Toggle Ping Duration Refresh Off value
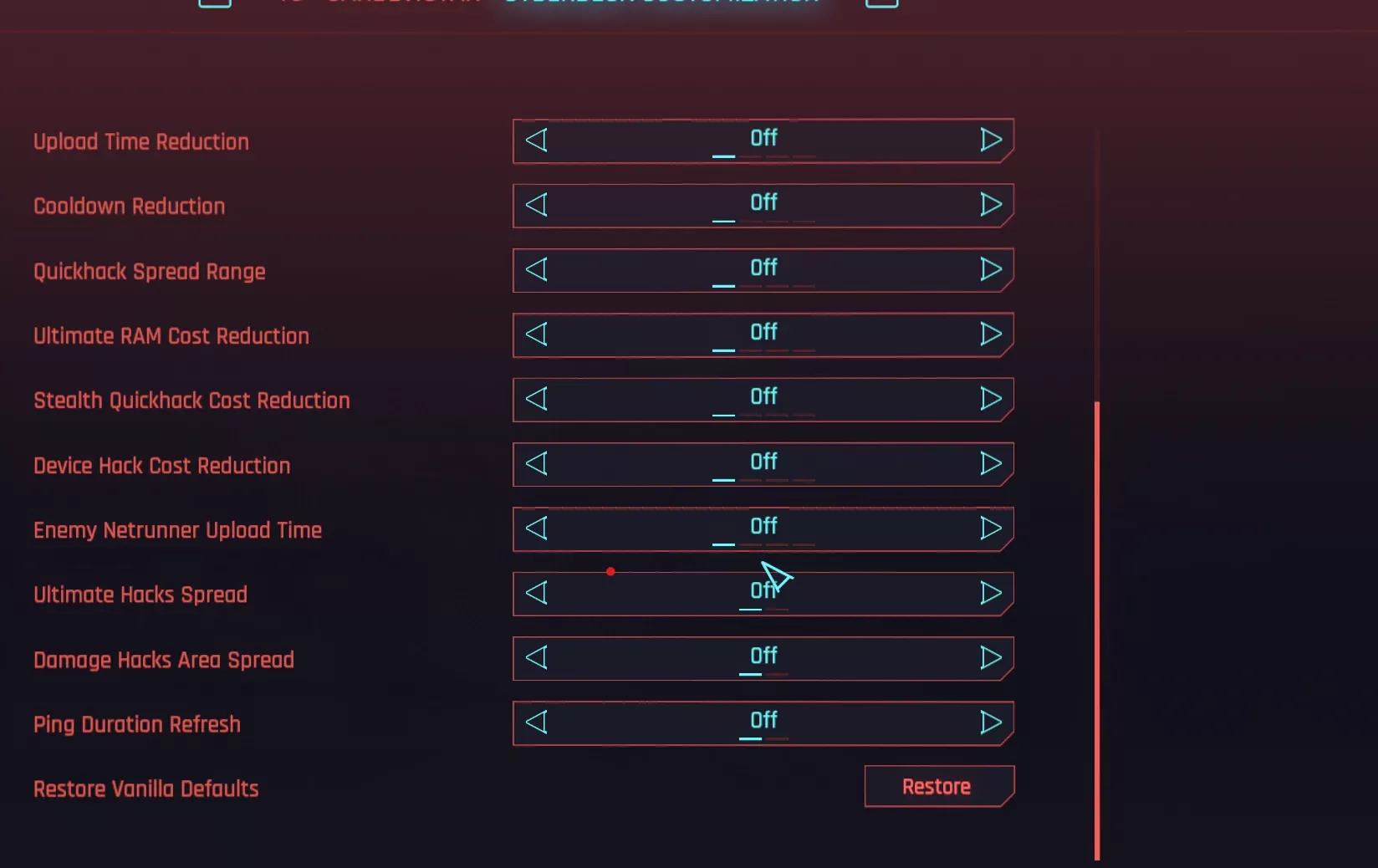1378x868 pixels. tap(763, 722)
